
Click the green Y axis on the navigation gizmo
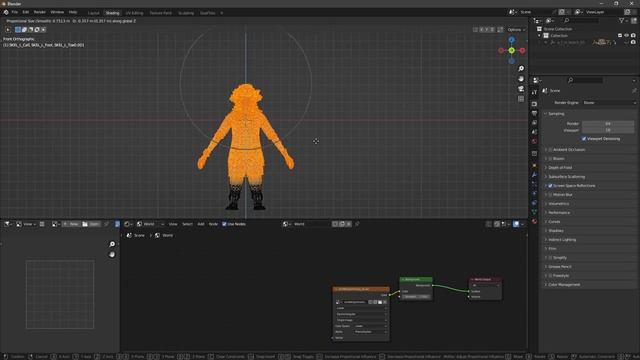(x=511, y=50)
